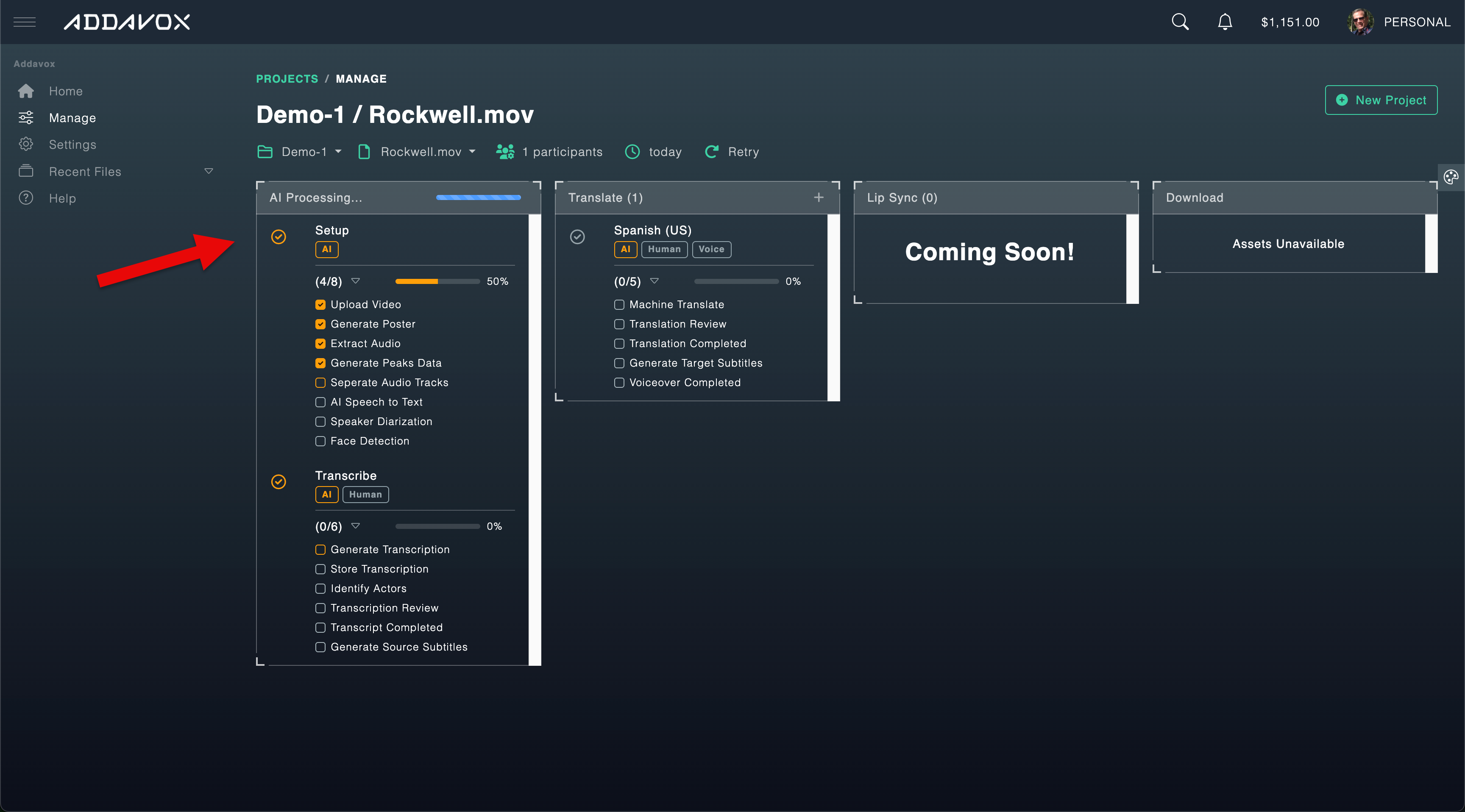Check the Voiceover Completed box
The height and width of the screenshot is (812, 1465).
tap(619, 383)
